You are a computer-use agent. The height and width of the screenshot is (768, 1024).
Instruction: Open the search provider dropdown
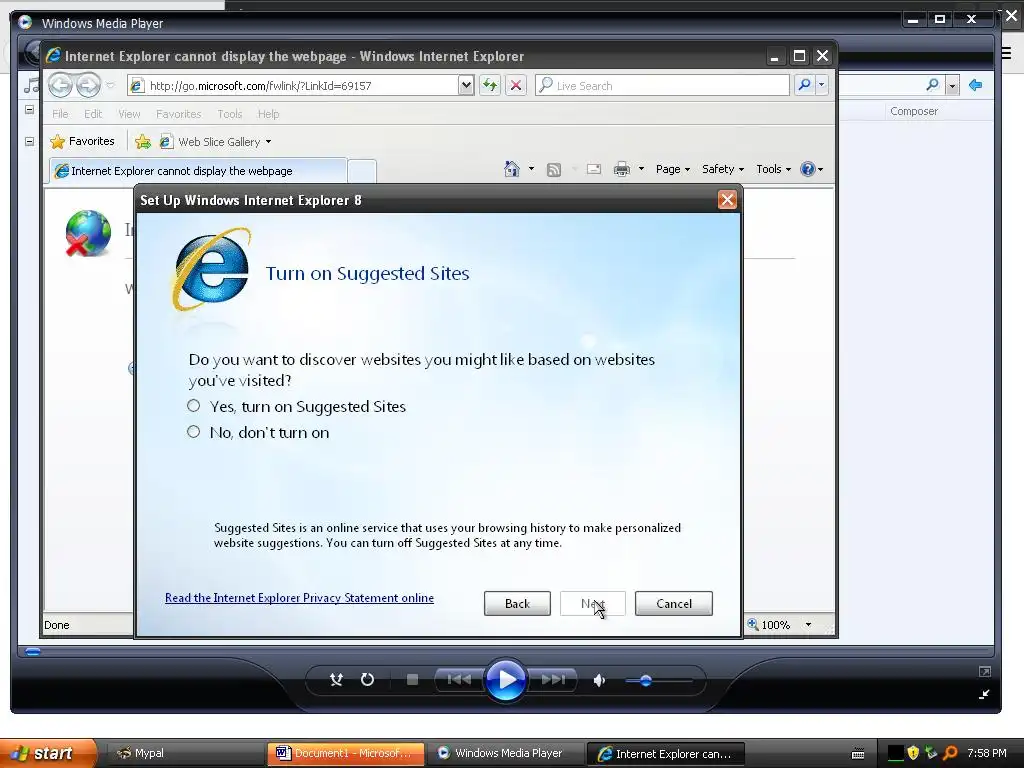click(x=822, y=85)
